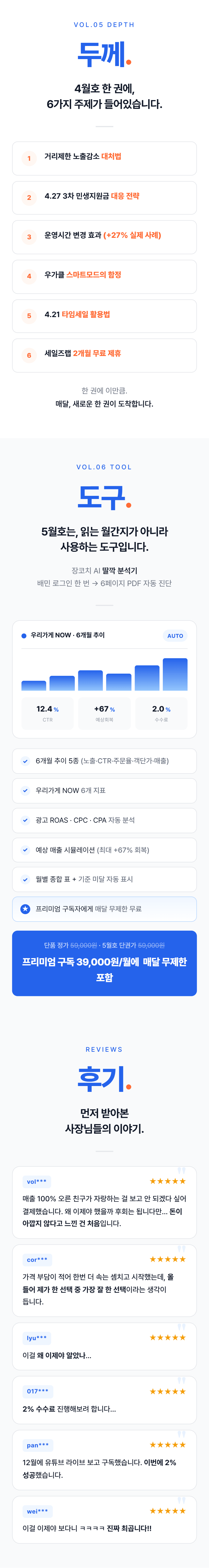Click the number 3 circle badge
This screenshot has width=209, height=1568.
click(x=29, y=237)
